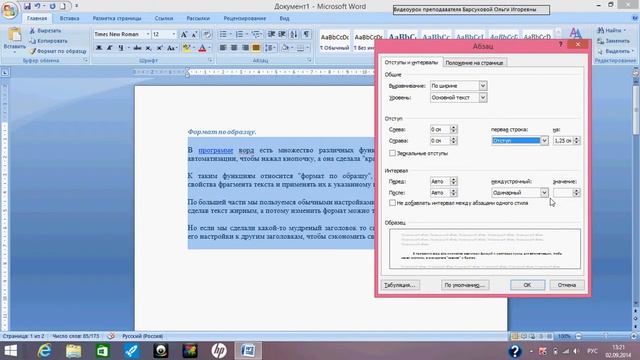Click the Обычный style thumbnail
Image resolution: width=640 pixels, height=360 pixels.
[x=335, y=41]
